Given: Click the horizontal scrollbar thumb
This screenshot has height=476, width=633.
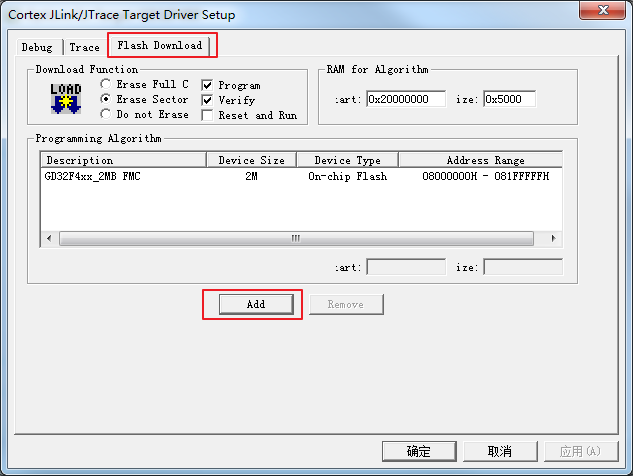Looking at the screenshot, I should [x=296, y=238].
